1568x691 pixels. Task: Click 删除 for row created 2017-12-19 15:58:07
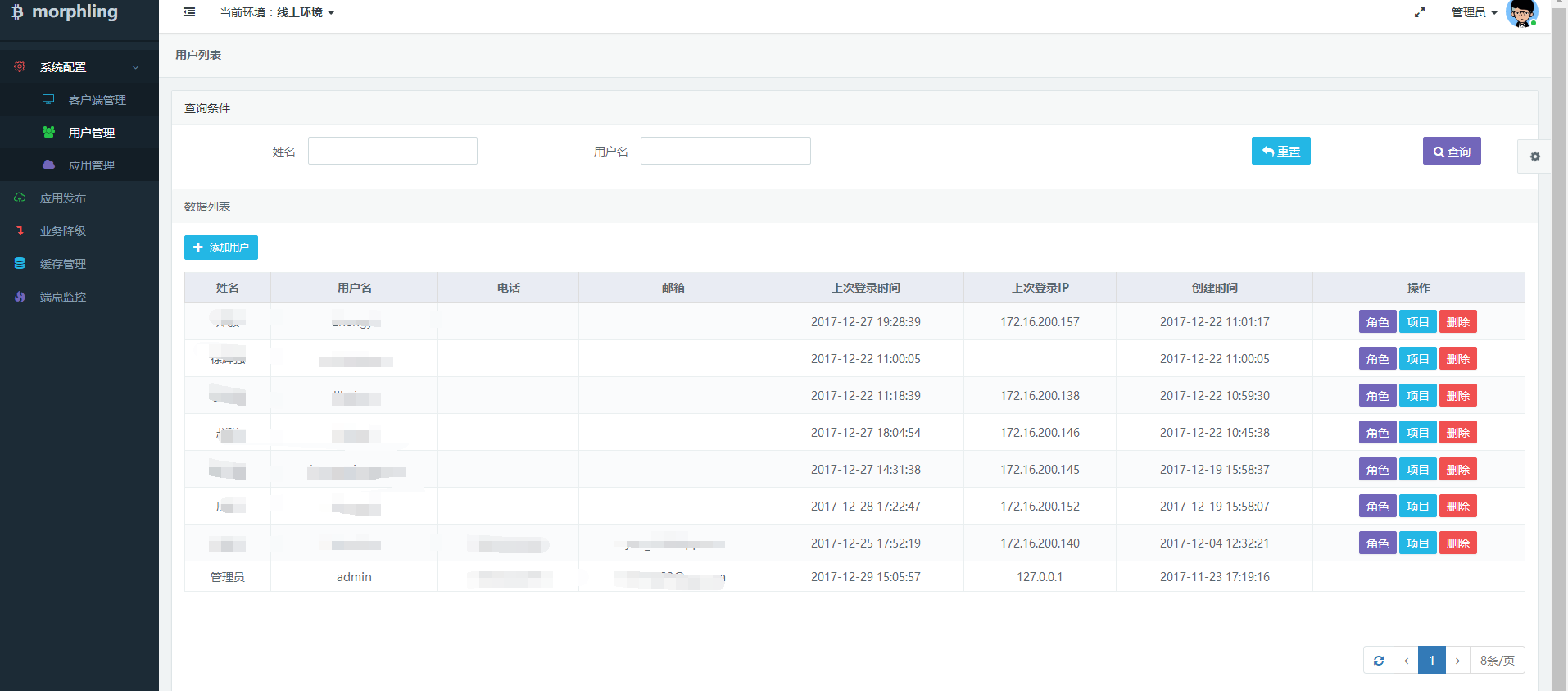click(1457, 507)
